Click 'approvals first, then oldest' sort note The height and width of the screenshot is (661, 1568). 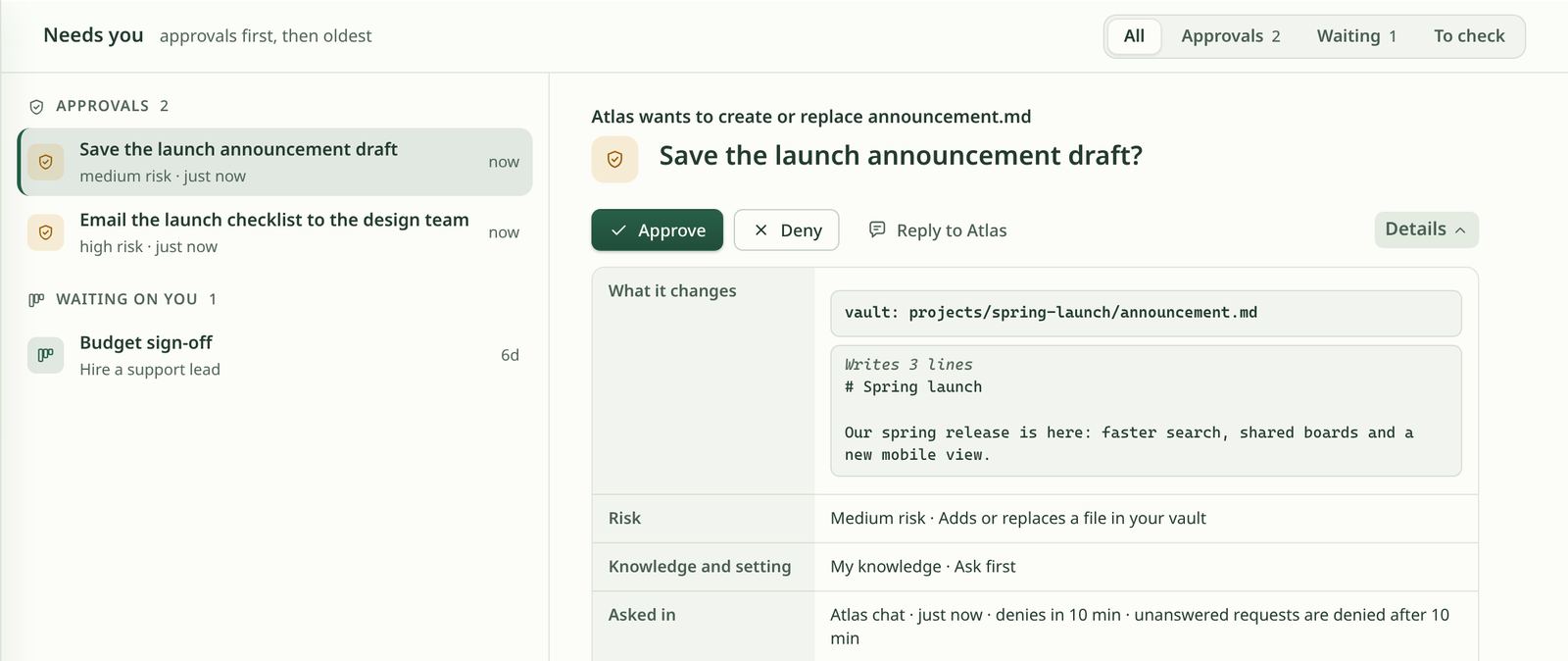pyautogui.click(x=266, y=36)
